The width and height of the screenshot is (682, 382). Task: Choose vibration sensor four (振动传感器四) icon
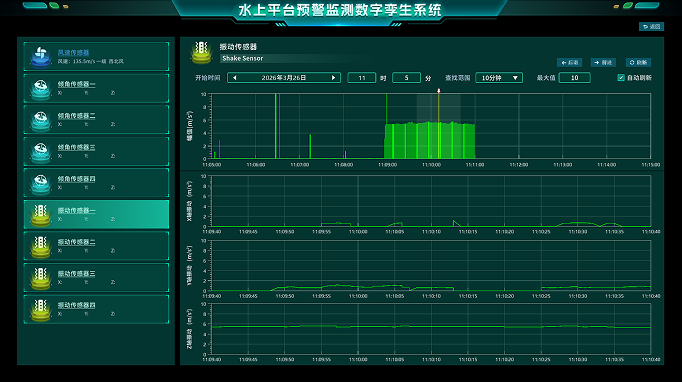point(40,310)
